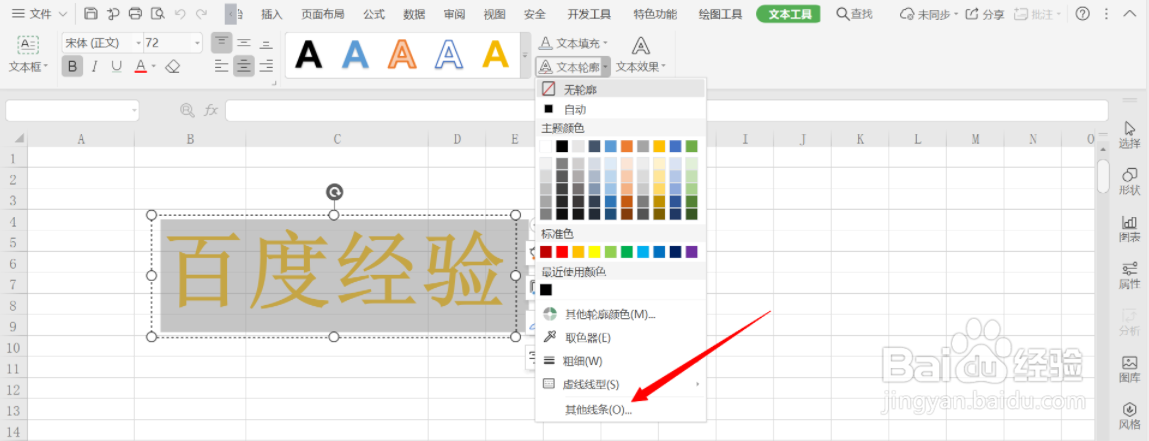Click the Undo arrow icon

tap(180, 14)
